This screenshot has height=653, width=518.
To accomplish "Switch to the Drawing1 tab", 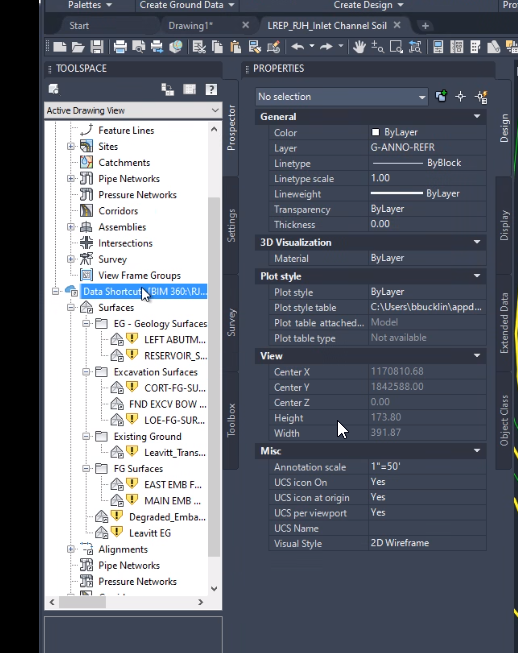I will (x=190, y=26).
